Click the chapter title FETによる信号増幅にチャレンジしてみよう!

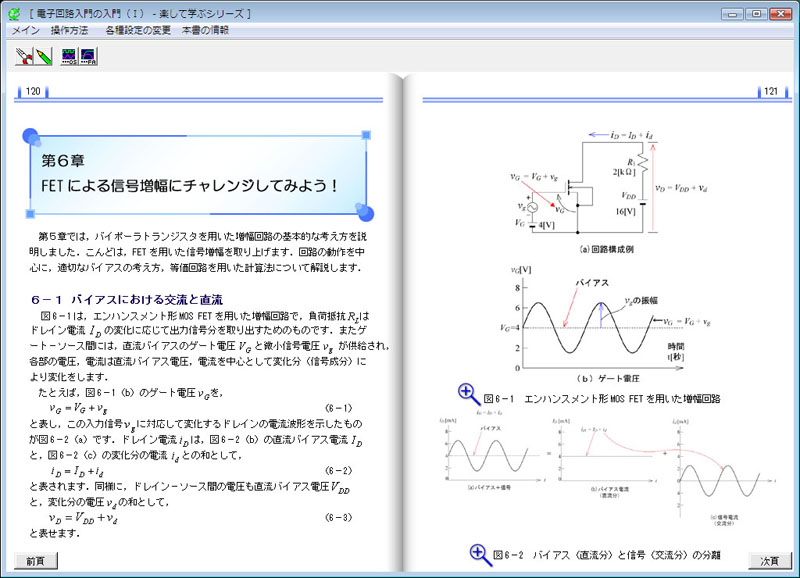(x=189, y=185)
